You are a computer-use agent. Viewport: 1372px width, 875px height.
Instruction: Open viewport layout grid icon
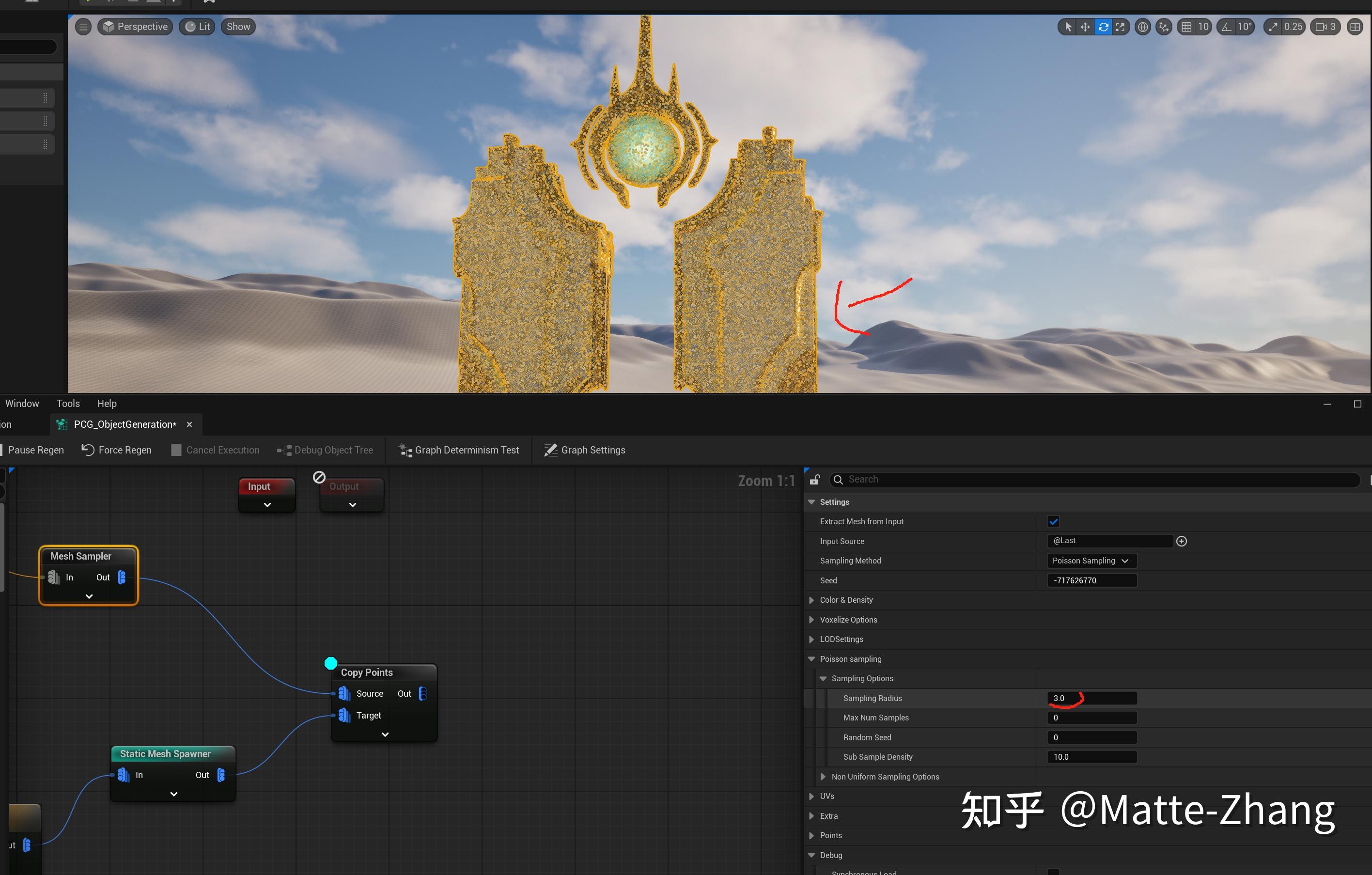(x=1355, y=27)
